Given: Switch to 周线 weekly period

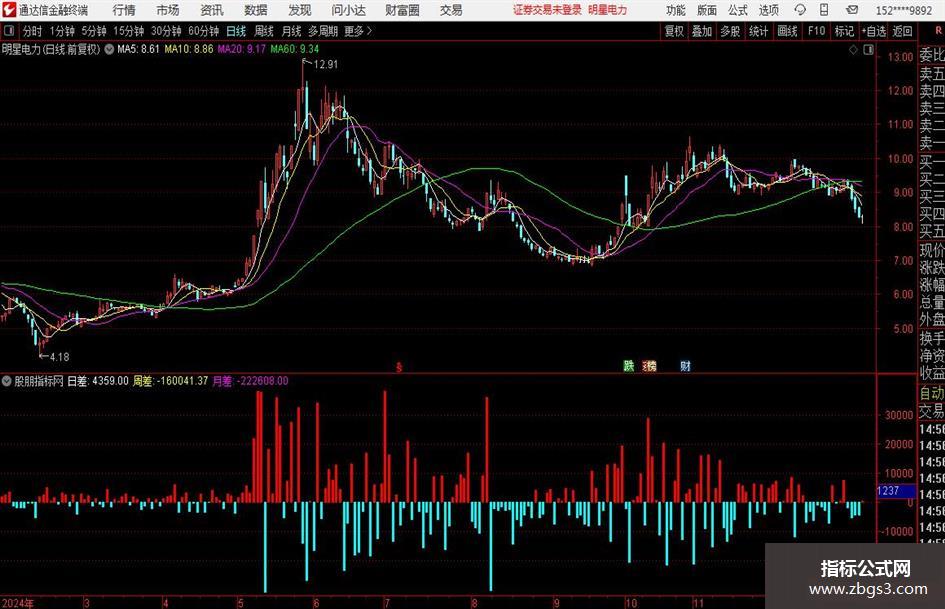Looking at the screenshot, I should pyautogui.click(x=264, y=31).
